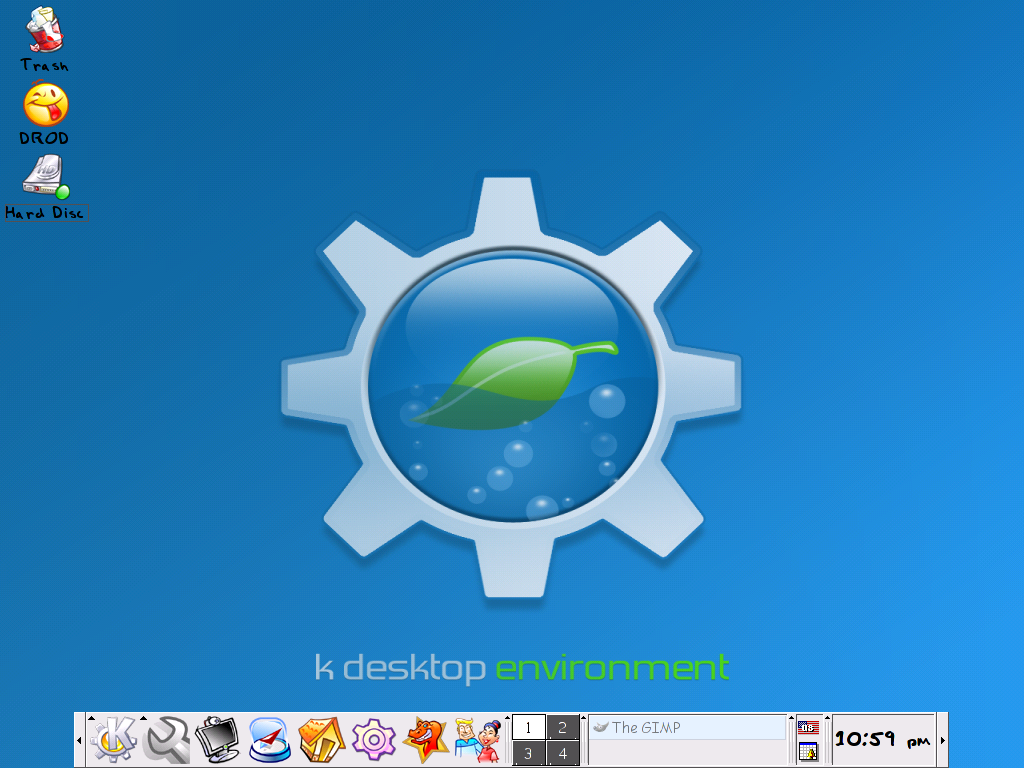This screenshot has height=768, width=1024.
Task: Click the US flag keyboard layout indicator
Action: tap(808, 727)
